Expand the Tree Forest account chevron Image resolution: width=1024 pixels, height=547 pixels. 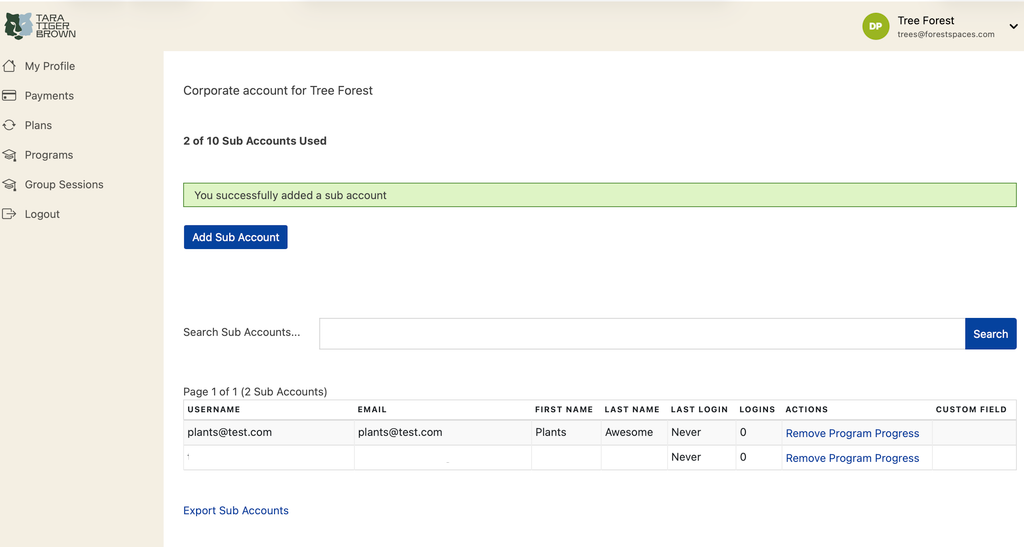point(1013,27)
